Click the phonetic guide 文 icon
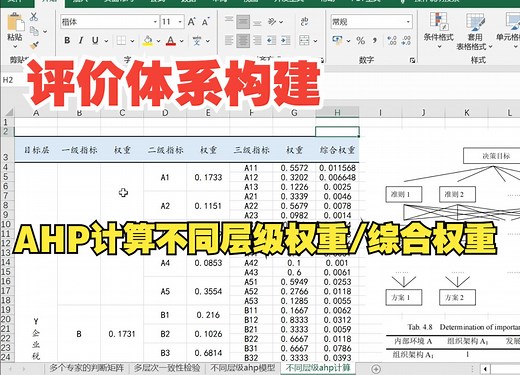 point(197,41)
